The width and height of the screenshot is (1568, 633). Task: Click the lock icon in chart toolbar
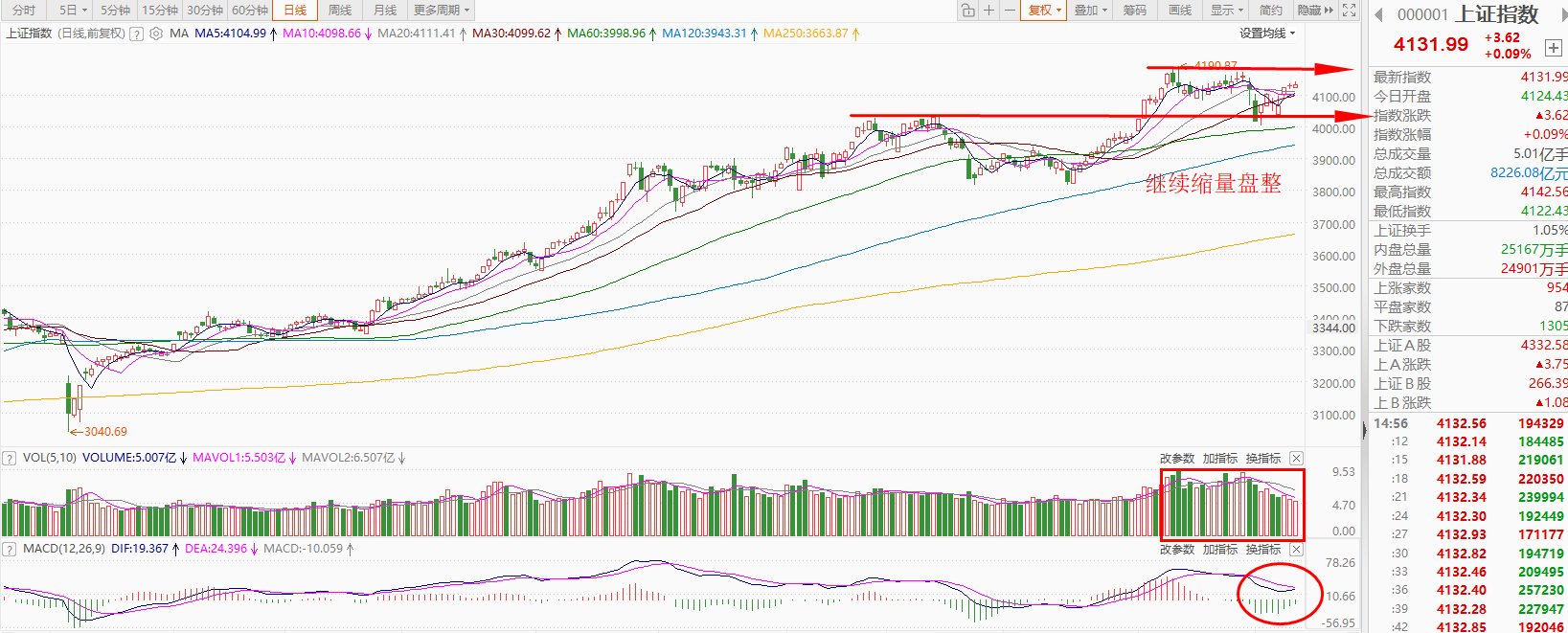(x=968, y=11)
